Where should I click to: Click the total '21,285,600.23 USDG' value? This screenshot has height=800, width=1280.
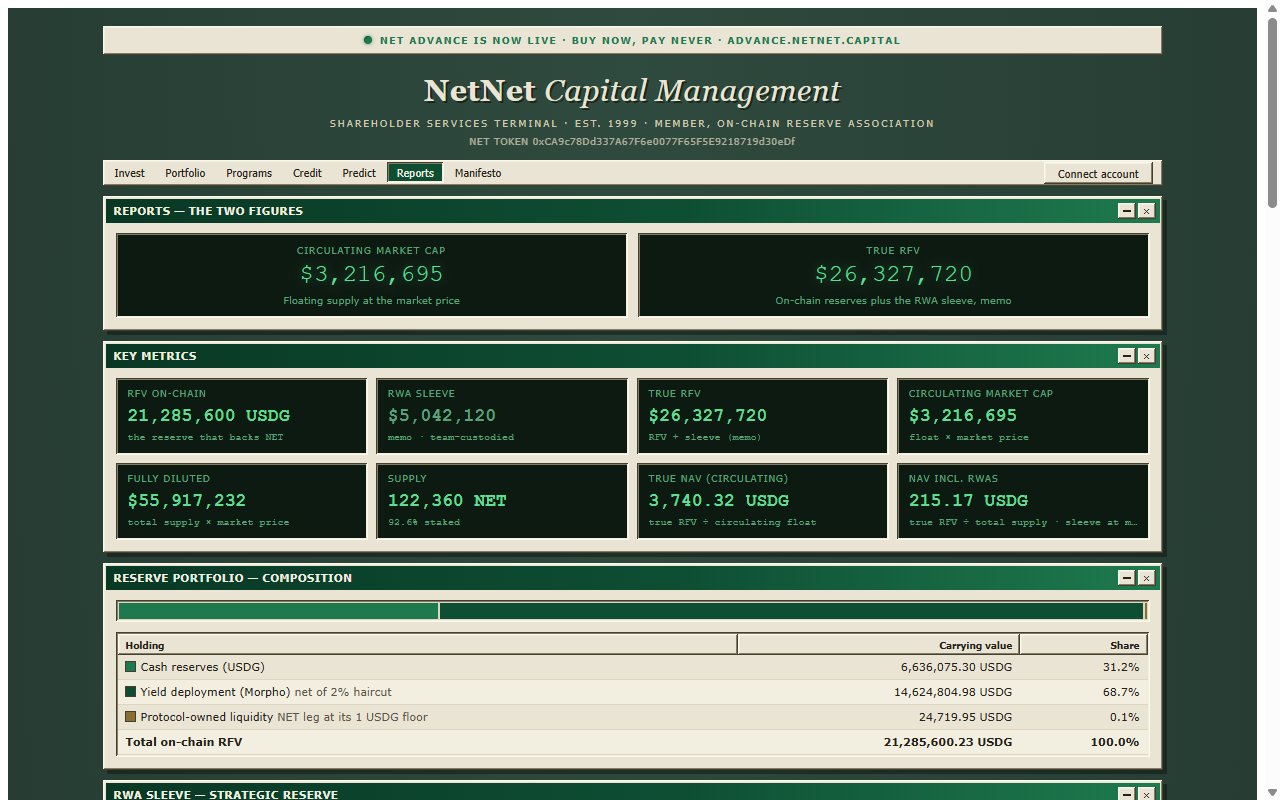[x=948, y=742]
